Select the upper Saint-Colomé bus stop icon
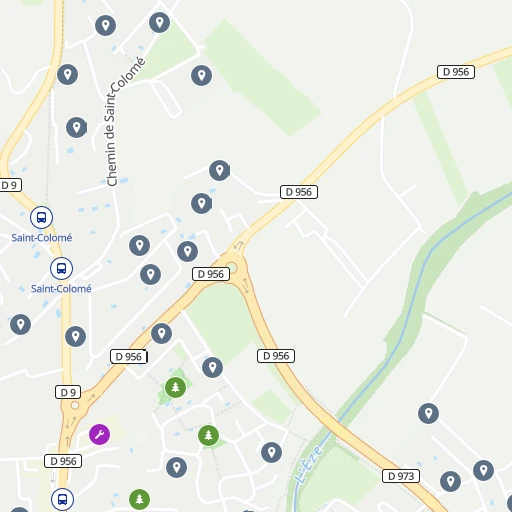The width and height of the screenshot is (512, 512). pos(41,217)
